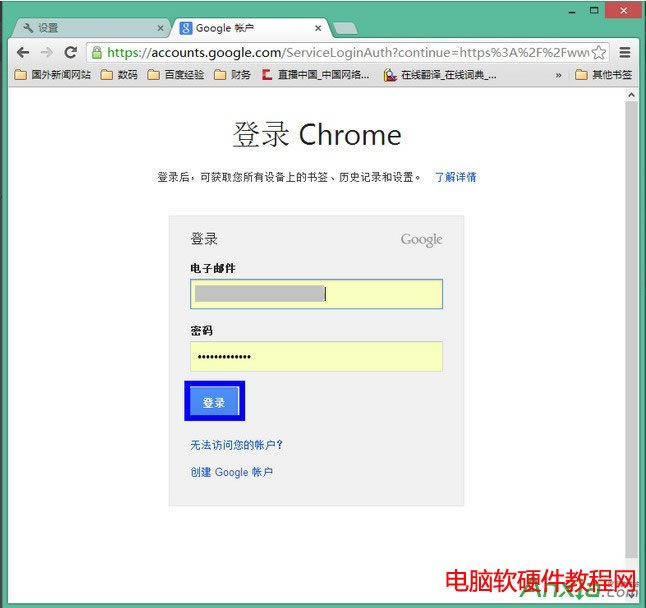Screen dimensions: 646x608
Task: Close the Google 帐户 tab
Action: [x=318, y=28]
